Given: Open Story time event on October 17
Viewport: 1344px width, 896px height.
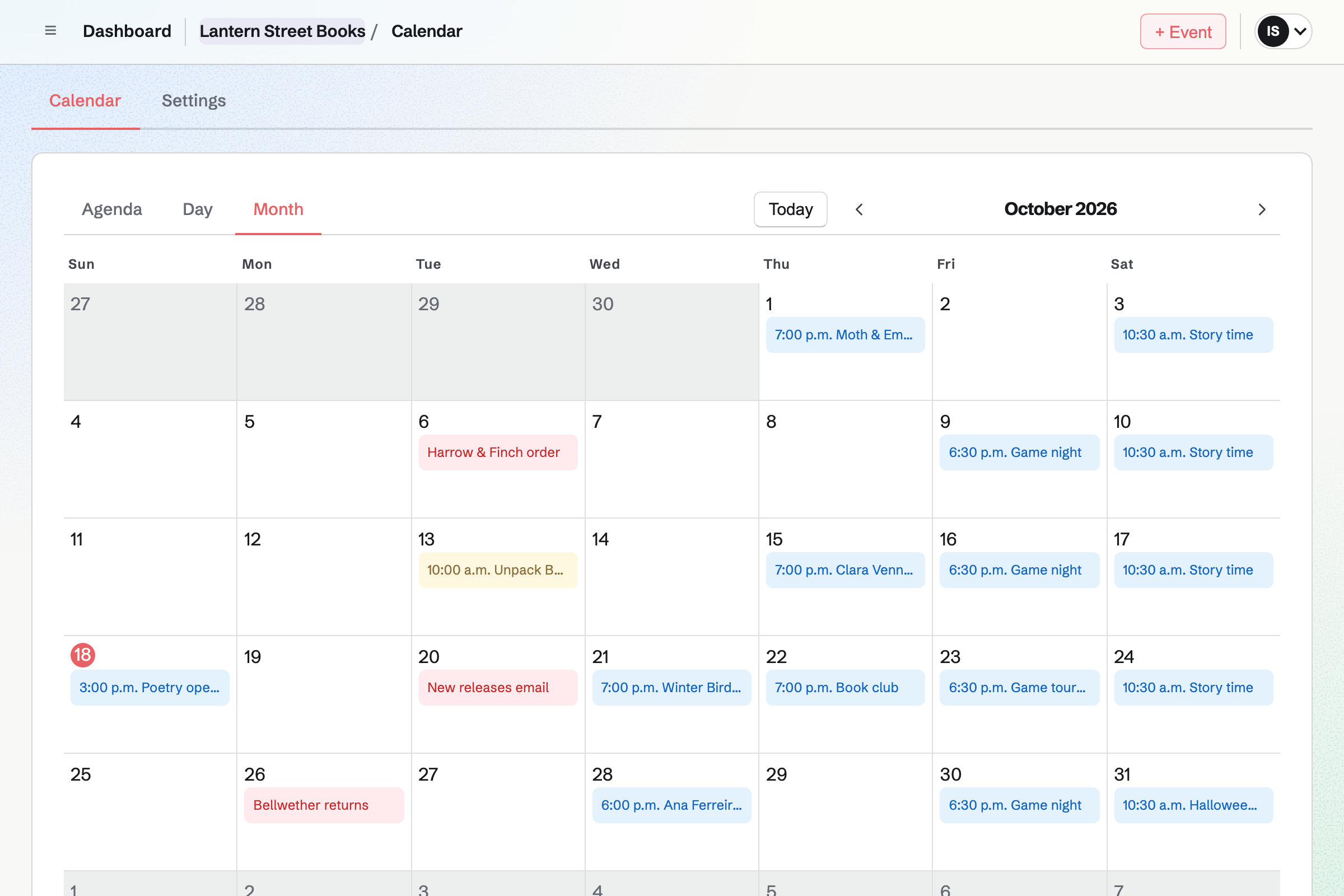Looking at the screenshot, I should (1193, 570).
